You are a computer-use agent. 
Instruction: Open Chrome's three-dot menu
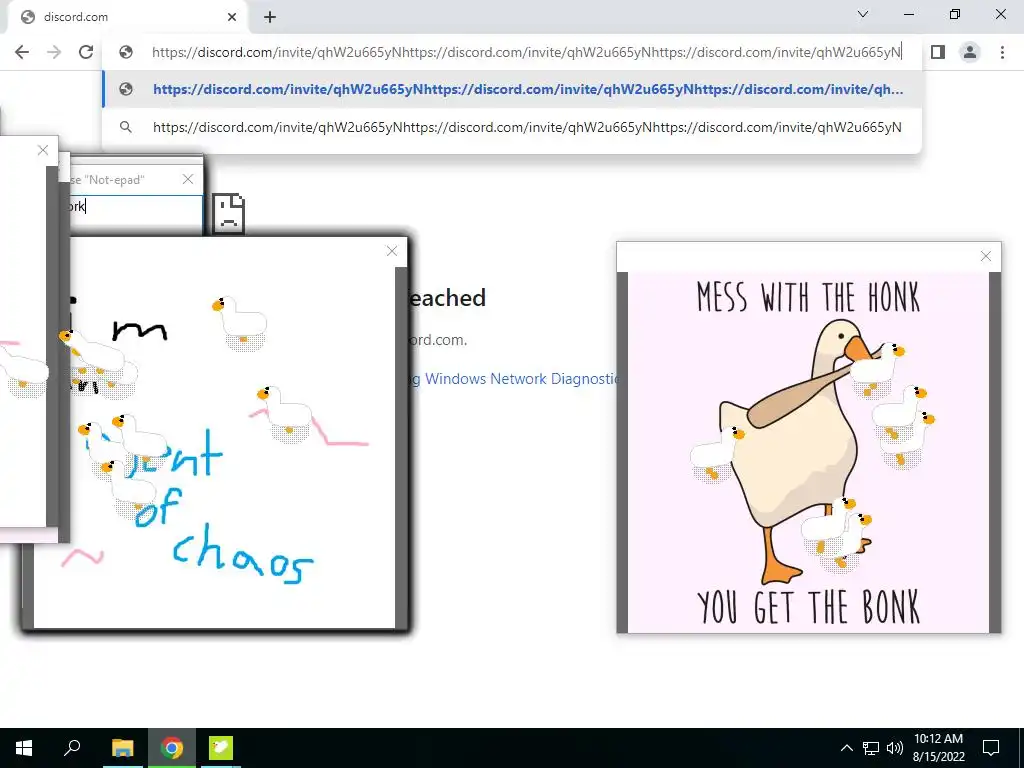click(x=1002, y=52)
